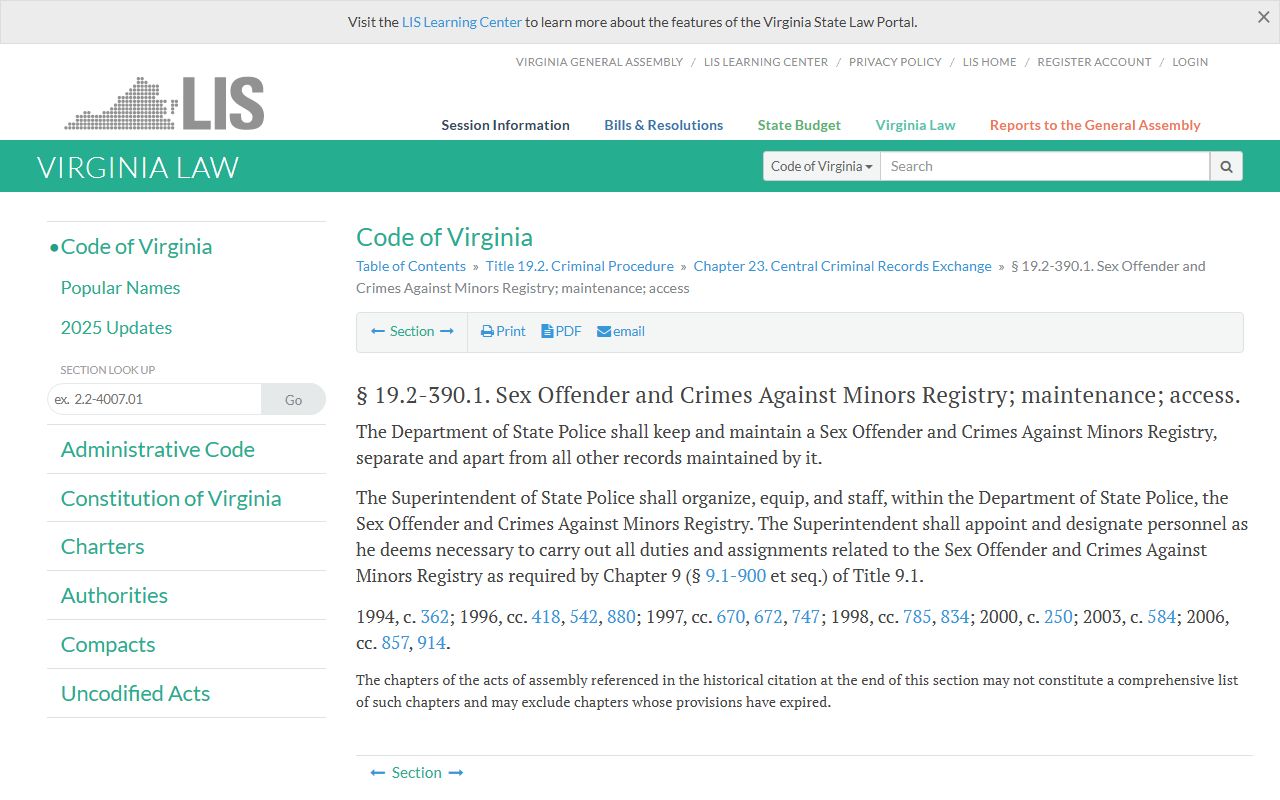Viewport: 1280px width, 800px height.
Task: Open chapter 747 link
Action: [x=806, y=616]
